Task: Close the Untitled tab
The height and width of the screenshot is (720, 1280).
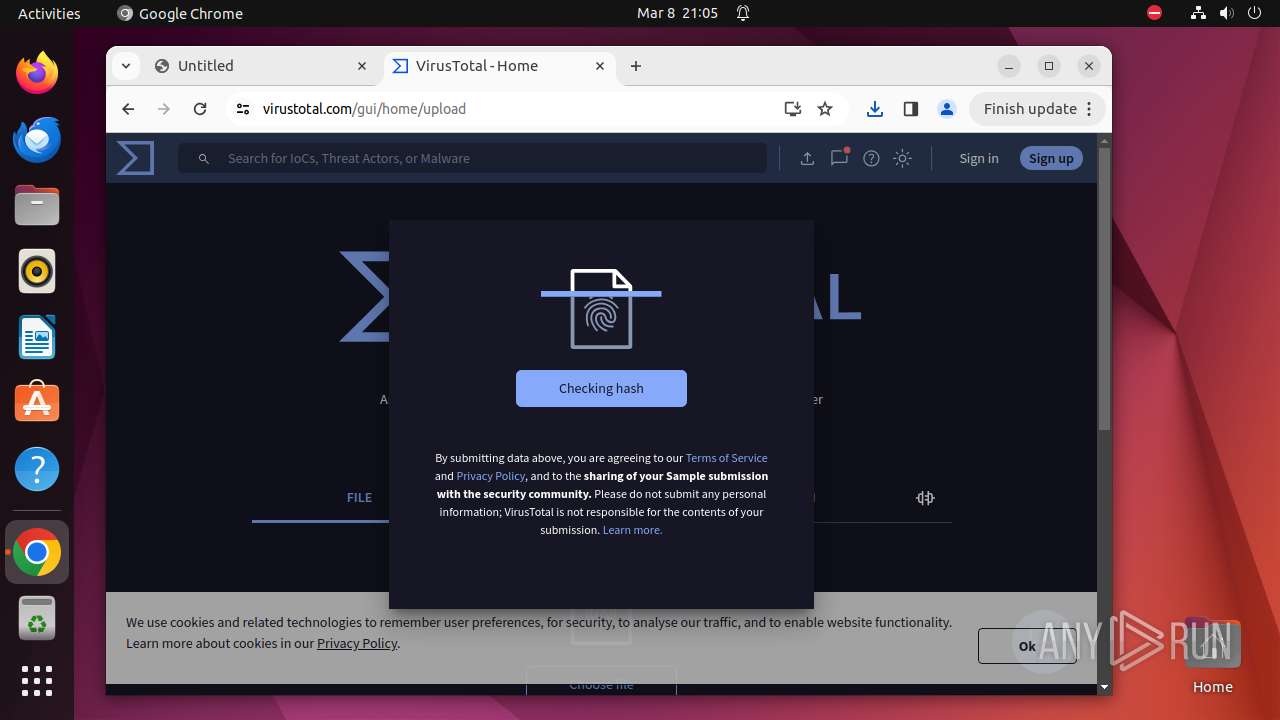Action: (x=362, y=66)
